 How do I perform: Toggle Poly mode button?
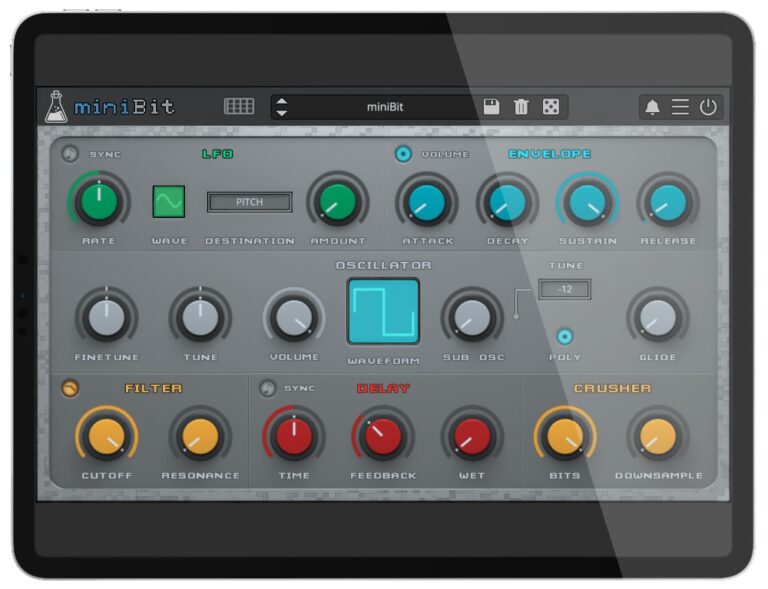(x=565, y=336)
